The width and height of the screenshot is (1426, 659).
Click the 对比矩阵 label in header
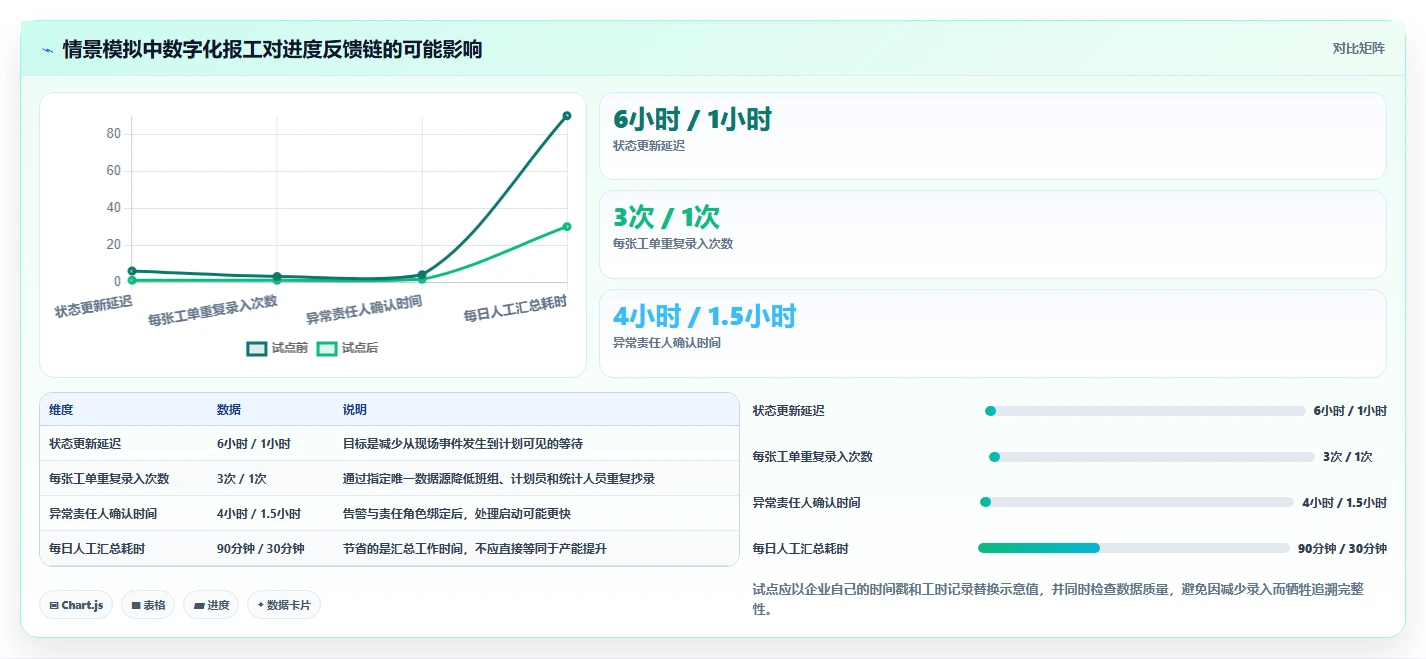point(1358,48)
